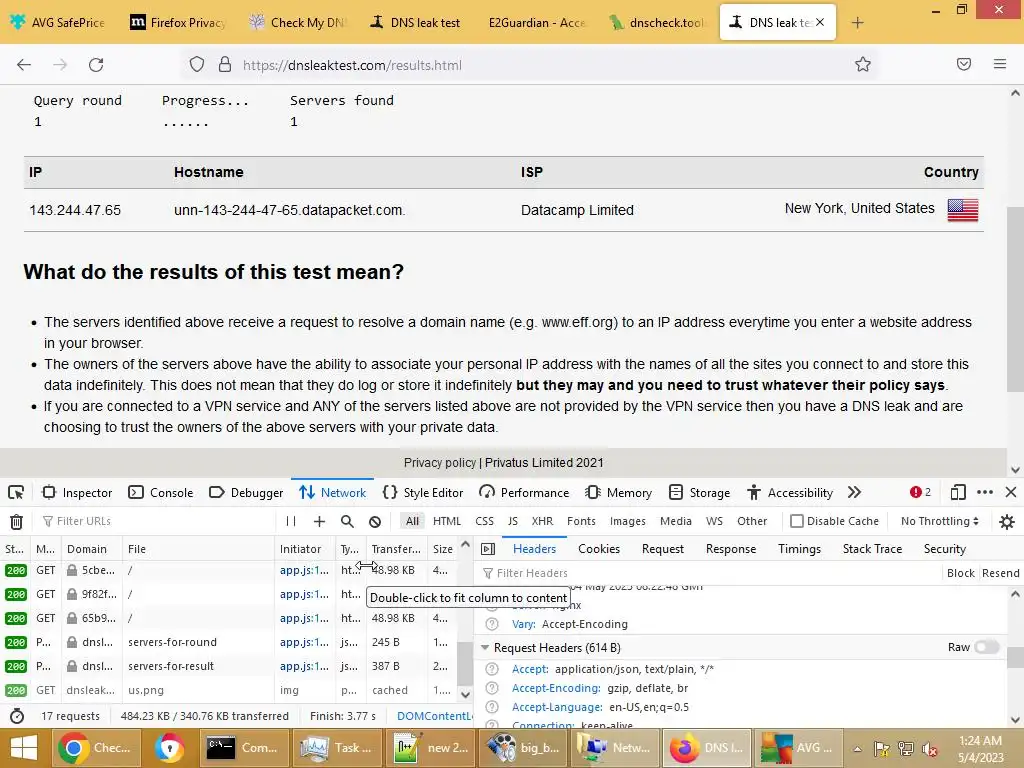Image resolution: width=1024 pixels, height=768 pixels.
Task: Select the us.png request row
Action: click(229, 690)
